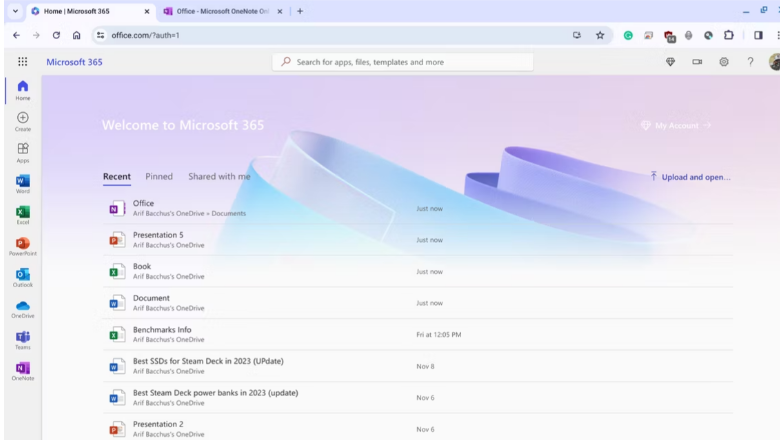Open OneDrive from the sidebar
780x440 pixels.
pyautogui.click(x=22, y=309)
